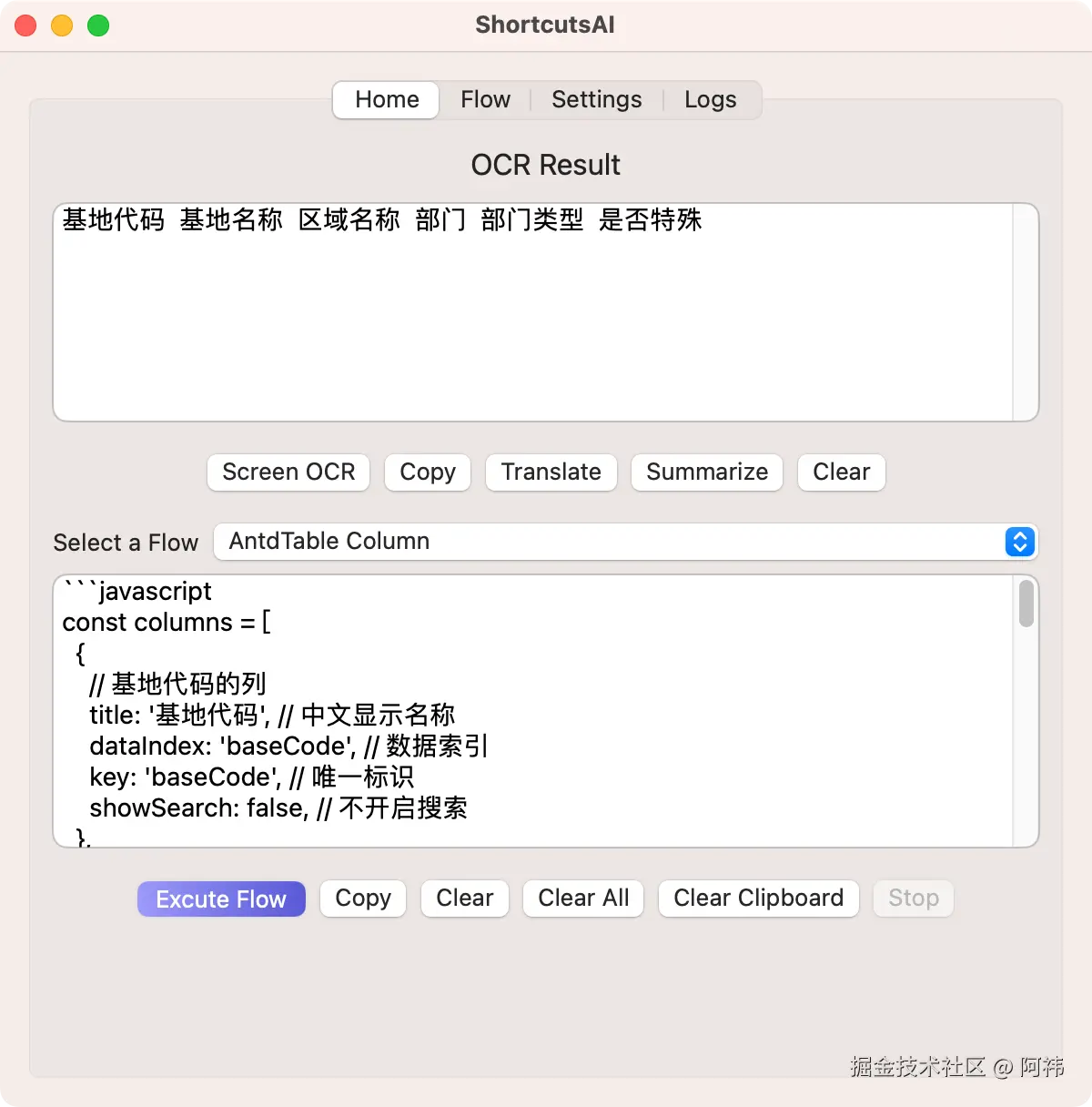Click the Select a Flow label
This screenshot has width=1092, height=1107.
126,543
